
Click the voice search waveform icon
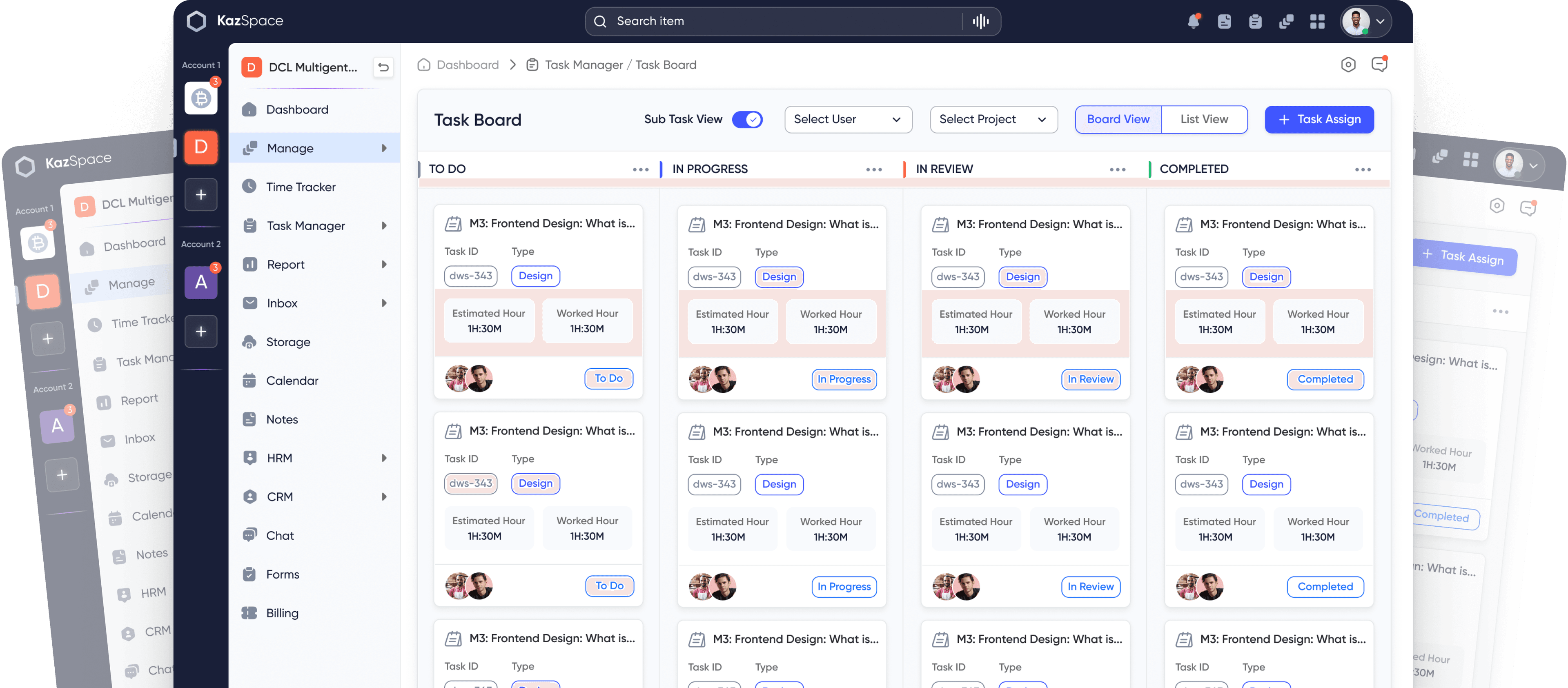[x=980, y=21]
